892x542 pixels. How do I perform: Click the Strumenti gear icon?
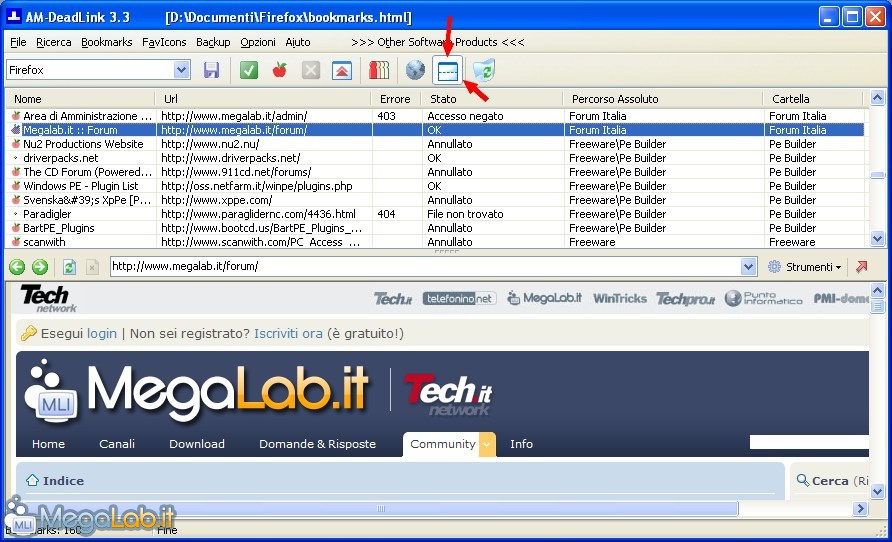[x=774, y=266]
